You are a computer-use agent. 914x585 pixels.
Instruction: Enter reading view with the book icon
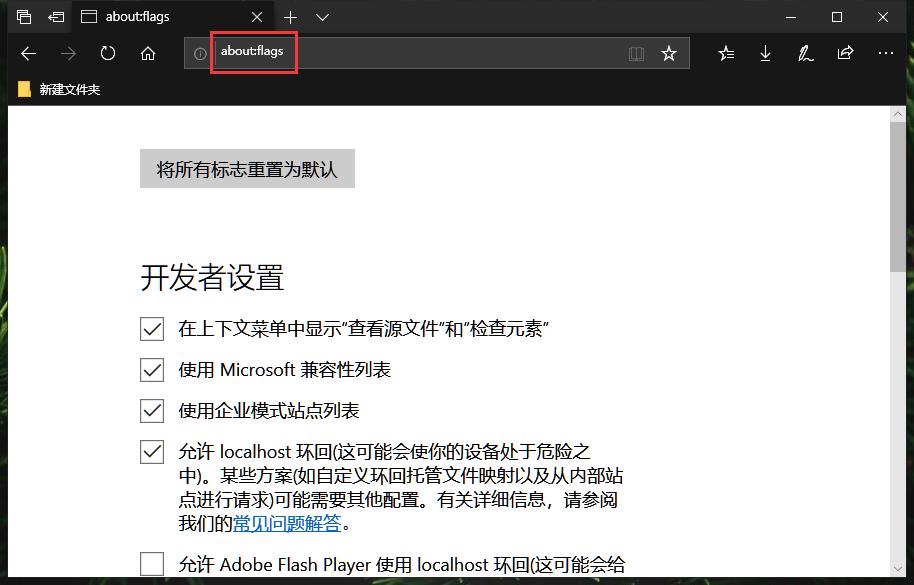[637, 53]
